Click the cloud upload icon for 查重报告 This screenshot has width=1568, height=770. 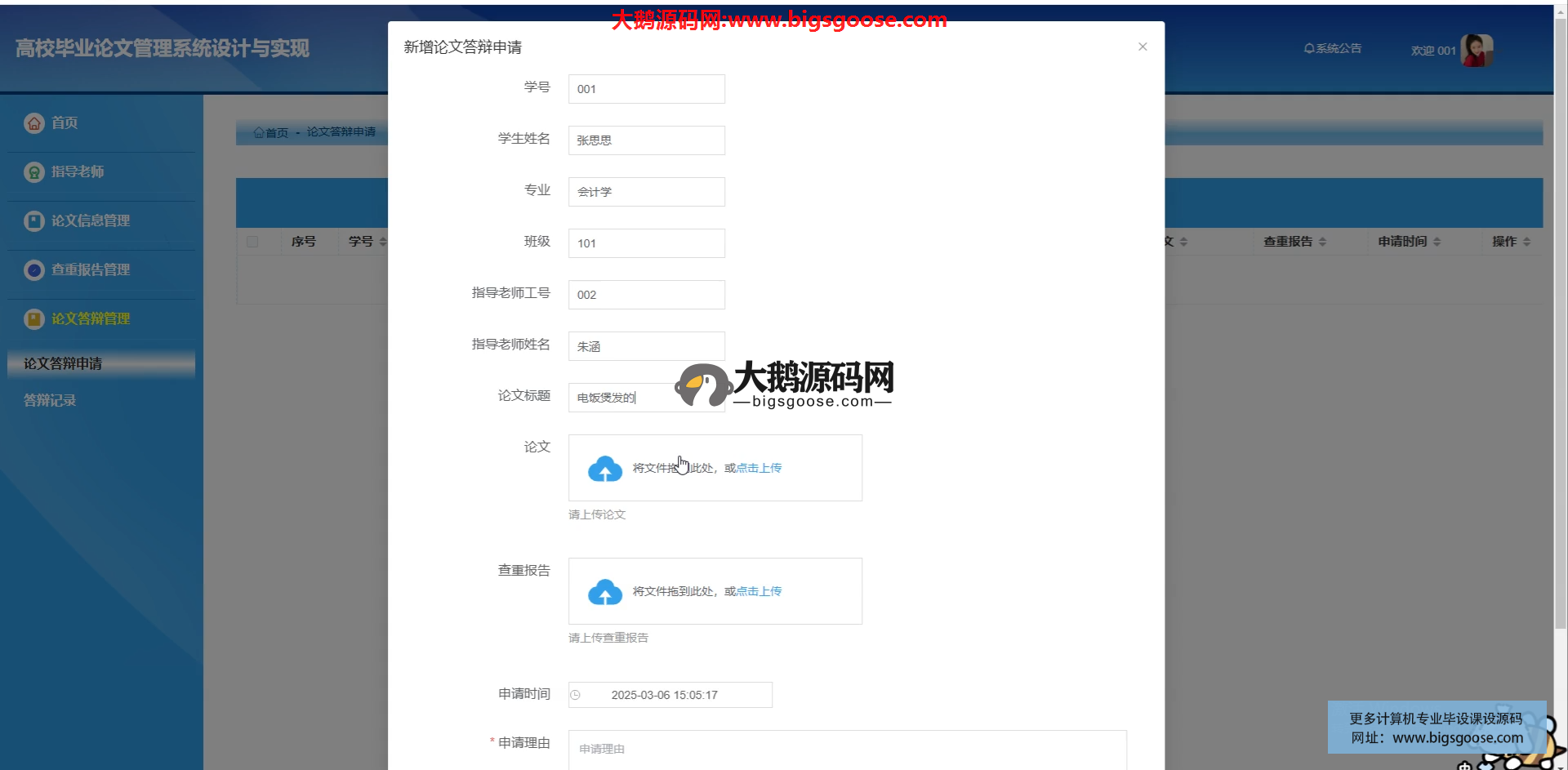click(604, 592)
